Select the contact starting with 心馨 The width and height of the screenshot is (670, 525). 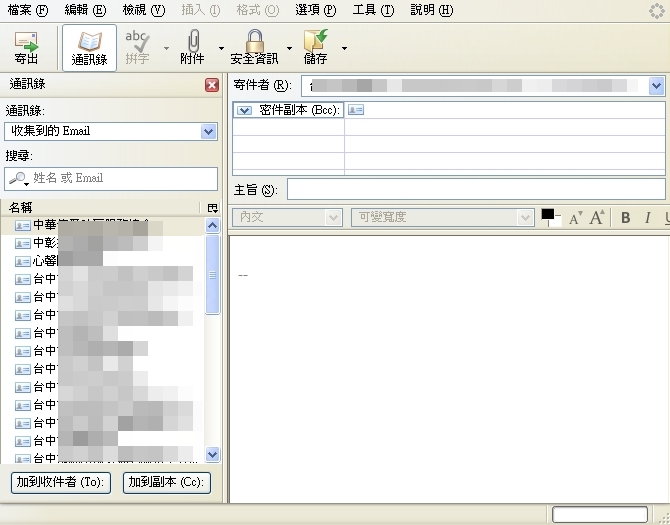pyautogui.click(x=103, y=261)
